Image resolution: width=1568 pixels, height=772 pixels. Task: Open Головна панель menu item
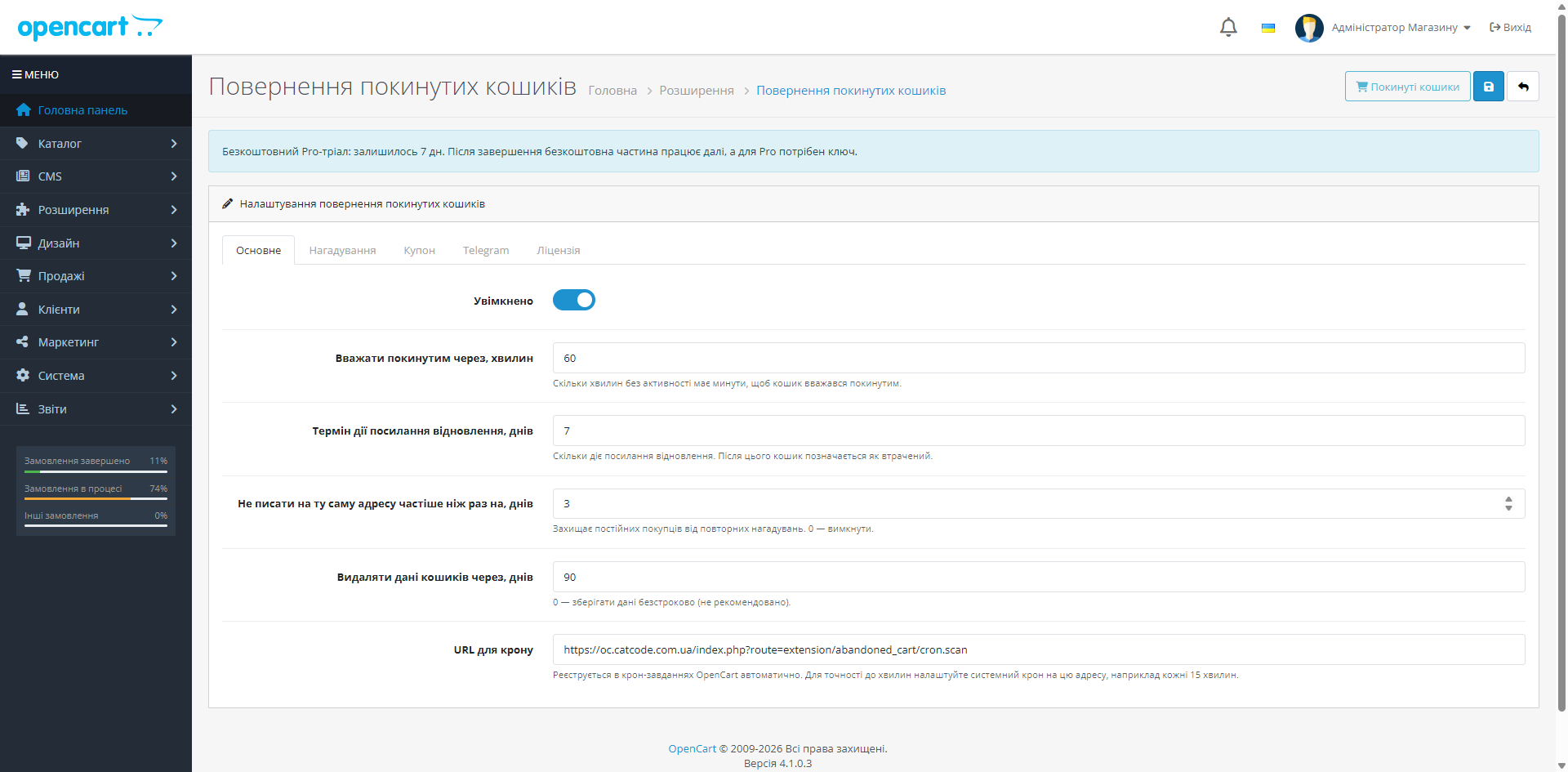pos(96,110)
